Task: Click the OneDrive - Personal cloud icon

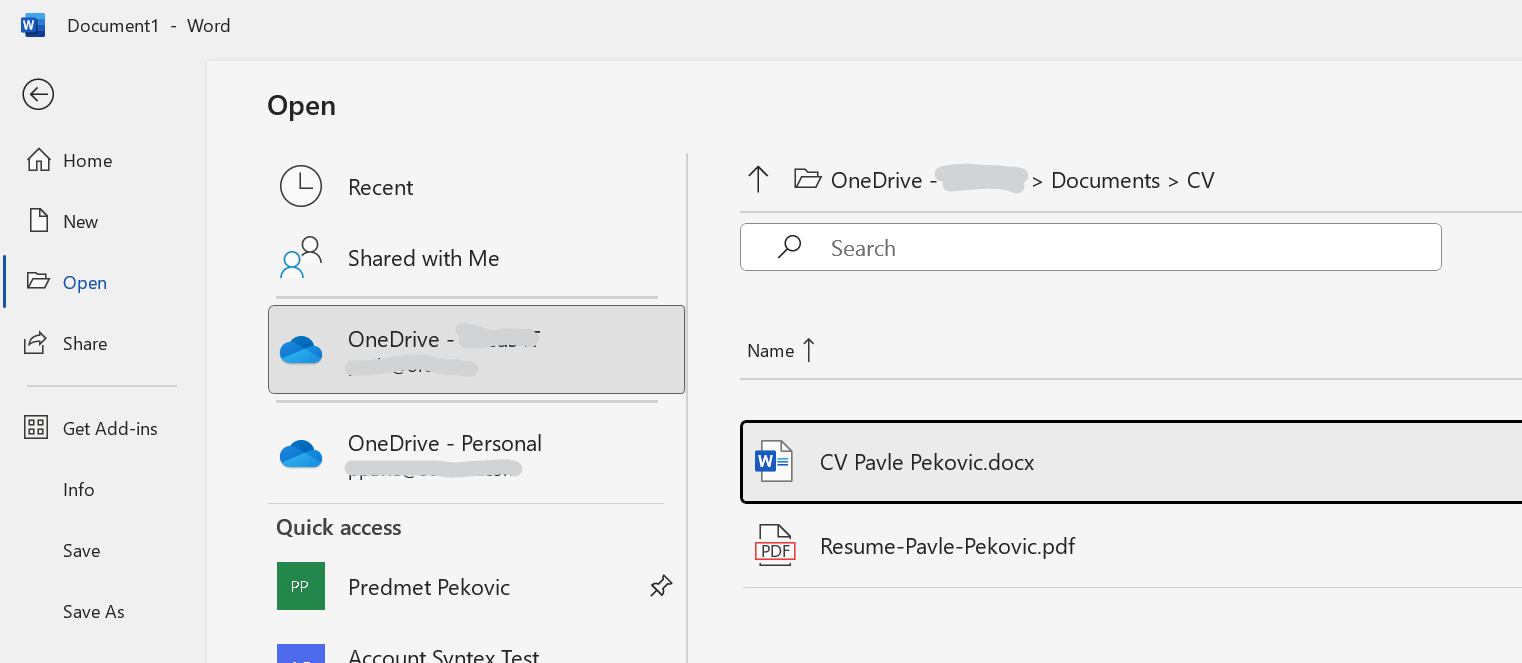Action: [x=301, y=454]
